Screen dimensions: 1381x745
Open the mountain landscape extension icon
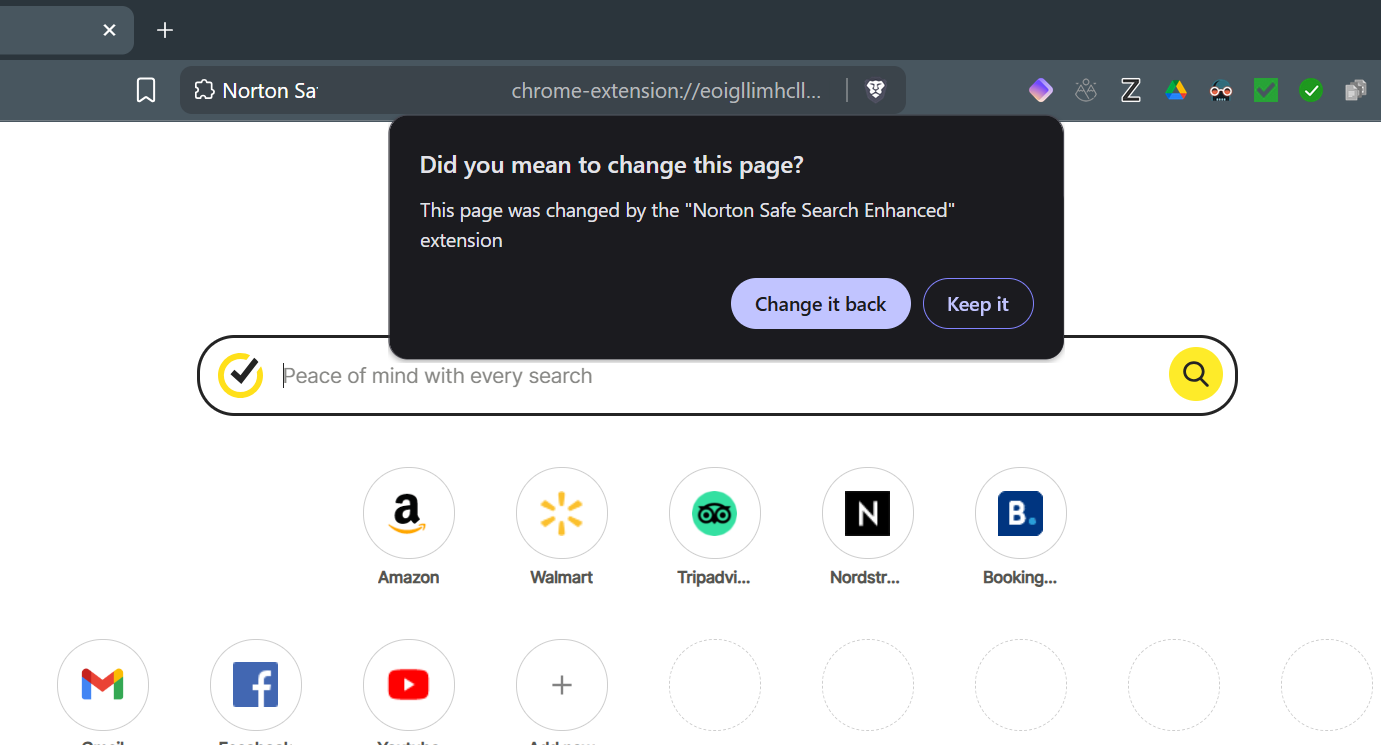pyautogui.click(x=1087, y=91)
